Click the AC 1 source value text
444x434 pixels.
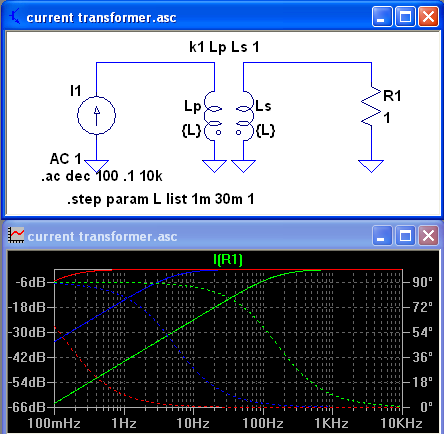[66, 159]
